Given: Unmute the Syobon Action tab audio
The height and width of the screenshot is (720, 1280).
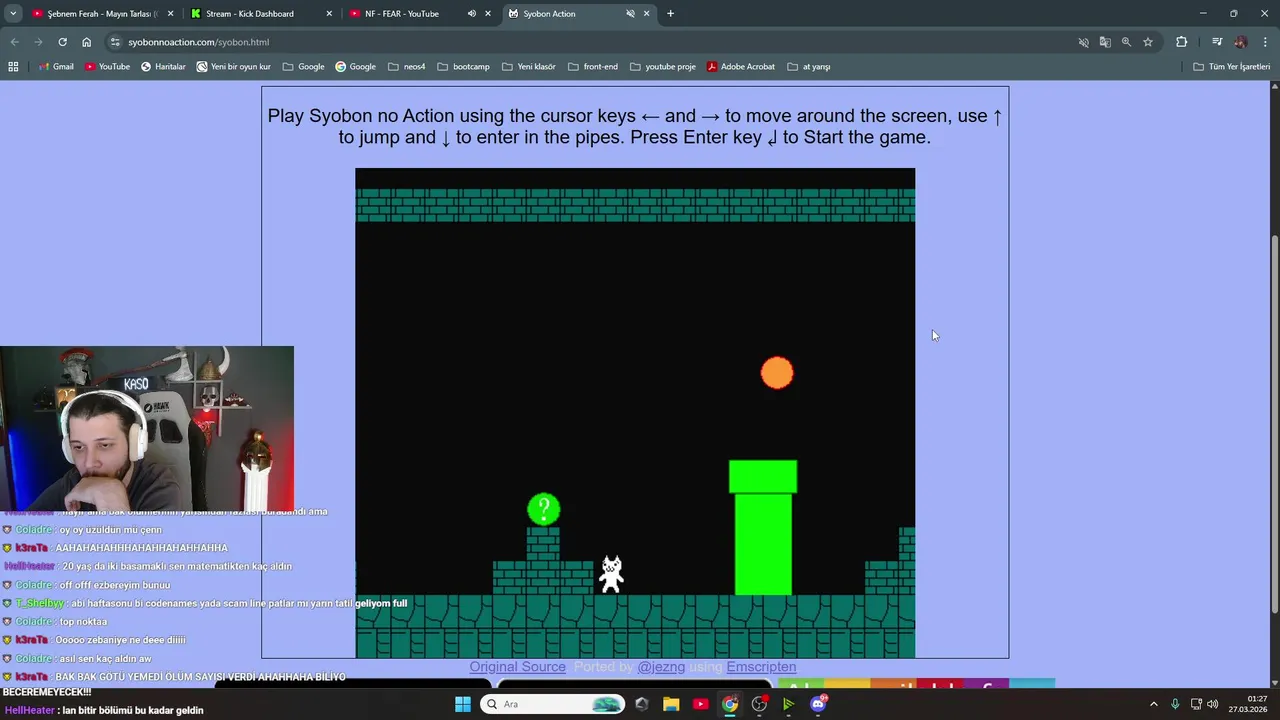Looking at the screenshot, I should [630, 14].
